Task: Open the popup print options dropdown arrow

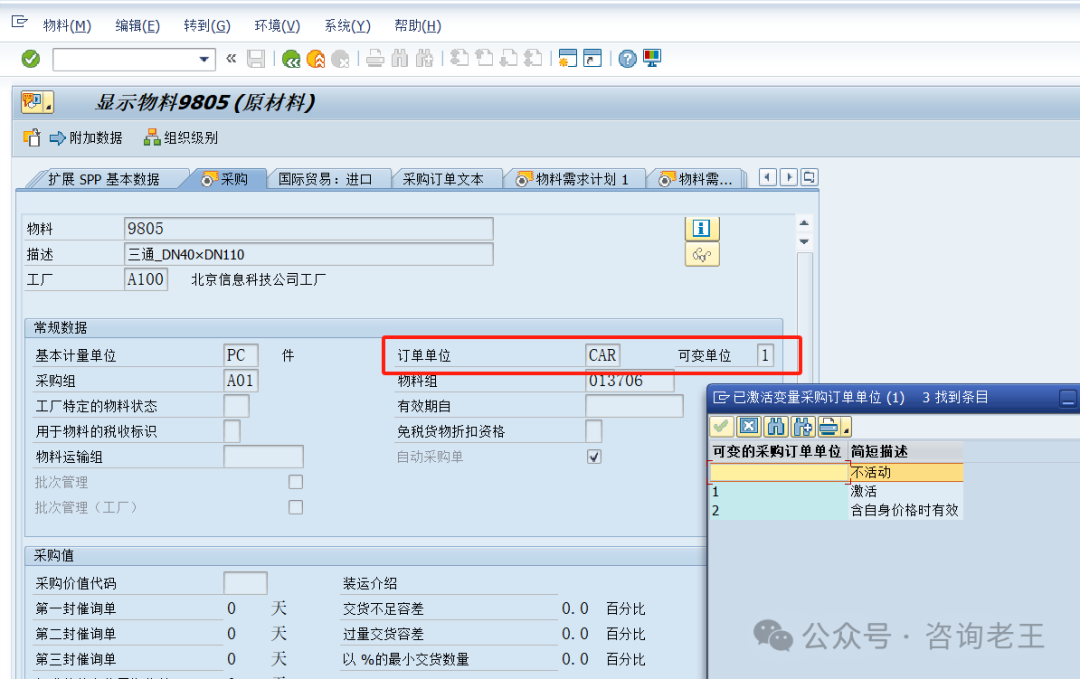Action: [x=846, y=430]
